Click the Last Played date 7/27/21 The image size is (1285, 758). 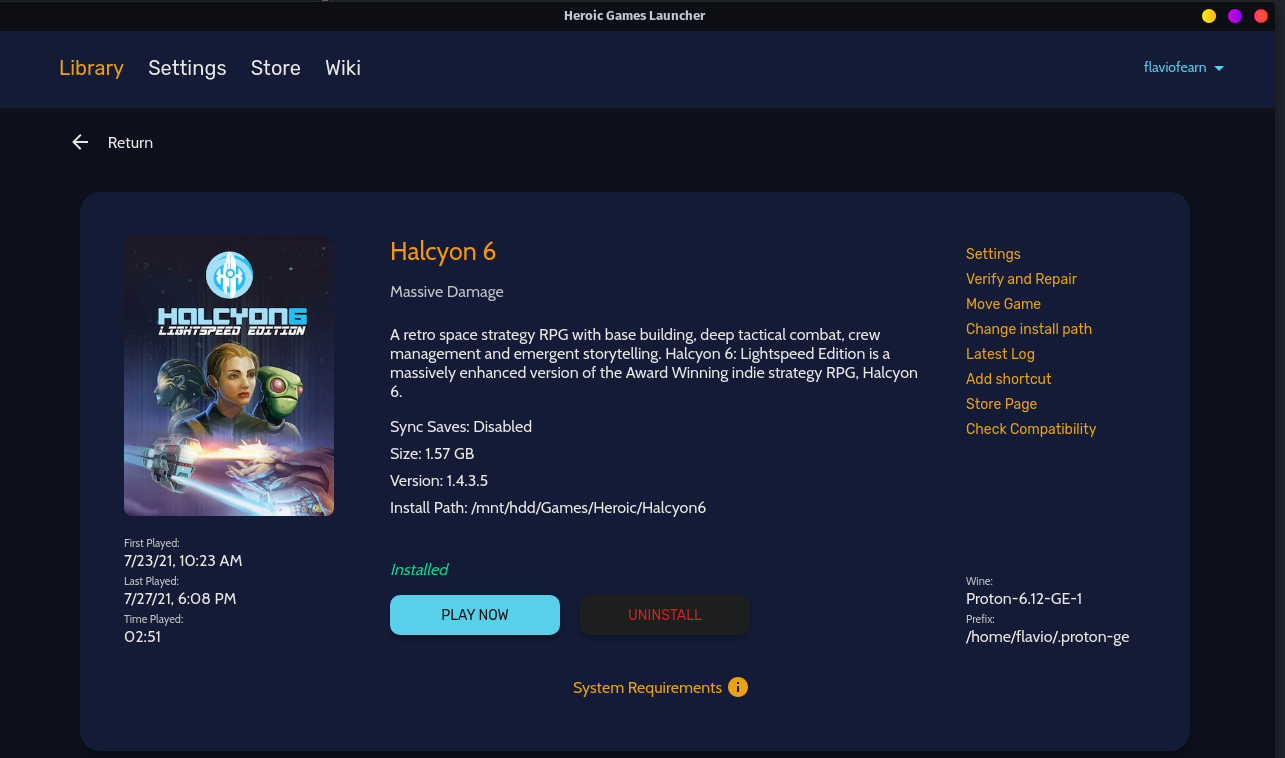[180, 599]
